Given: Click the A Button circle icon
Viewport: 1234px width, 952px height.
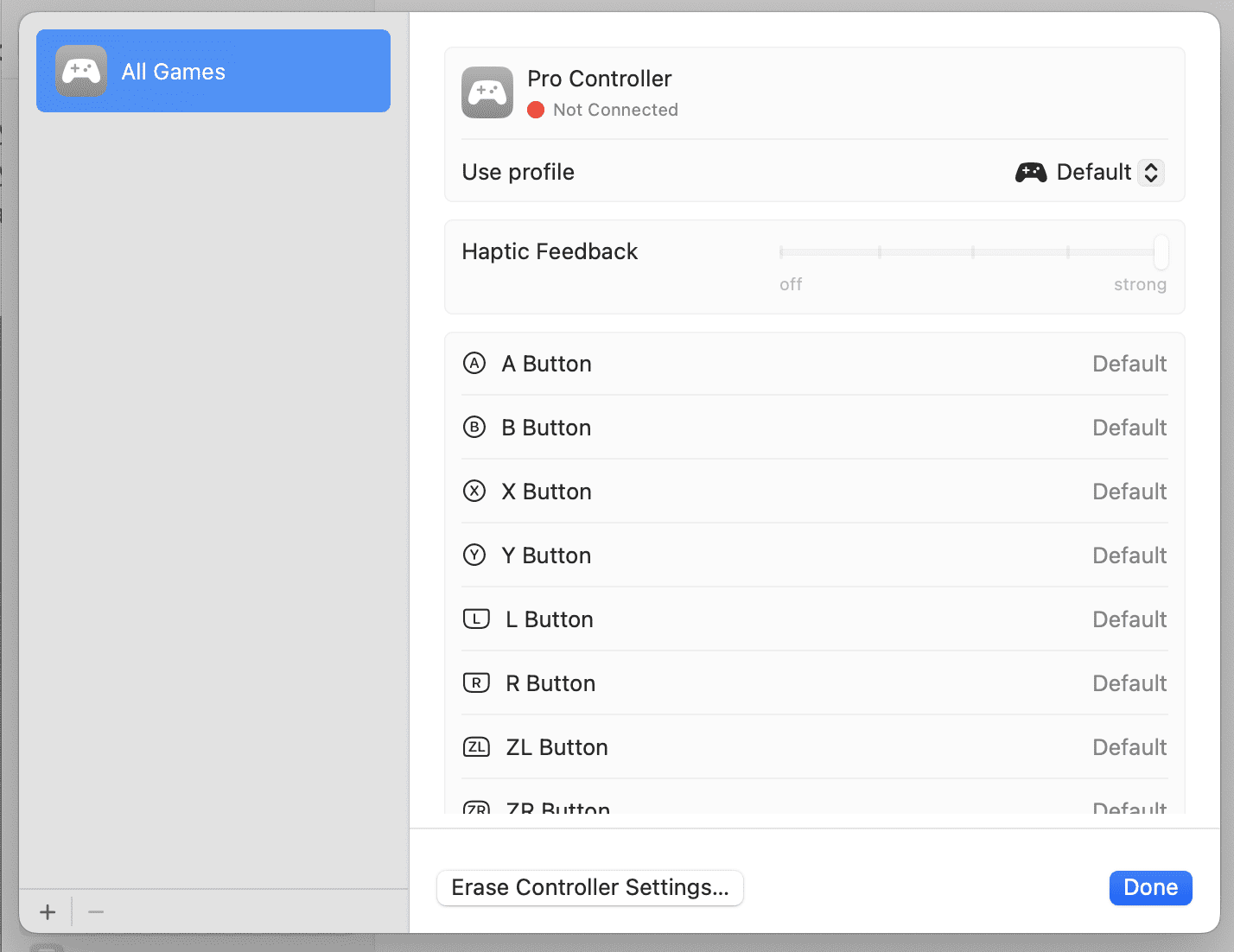Looking at the screenshot, I should point(474,364).
